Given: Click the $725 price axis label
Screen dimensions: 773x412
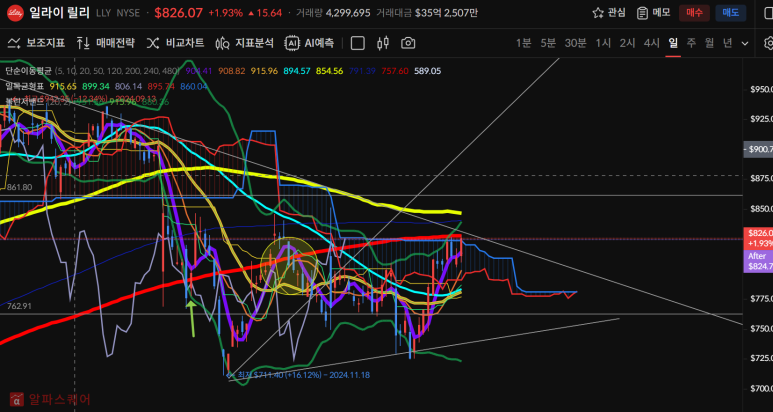Looking at the screenshot, I should (x=761, y=358).
